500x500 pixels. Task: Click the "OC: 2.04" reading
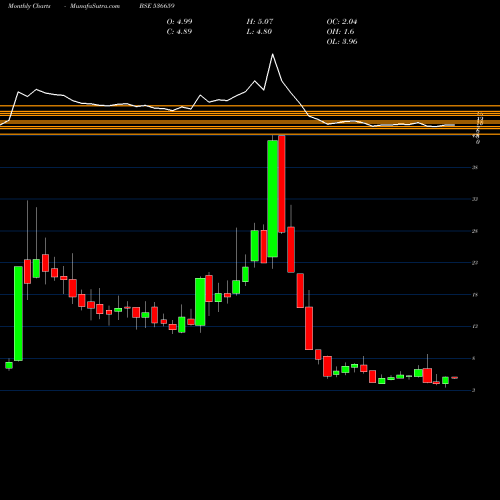[342, 22]
